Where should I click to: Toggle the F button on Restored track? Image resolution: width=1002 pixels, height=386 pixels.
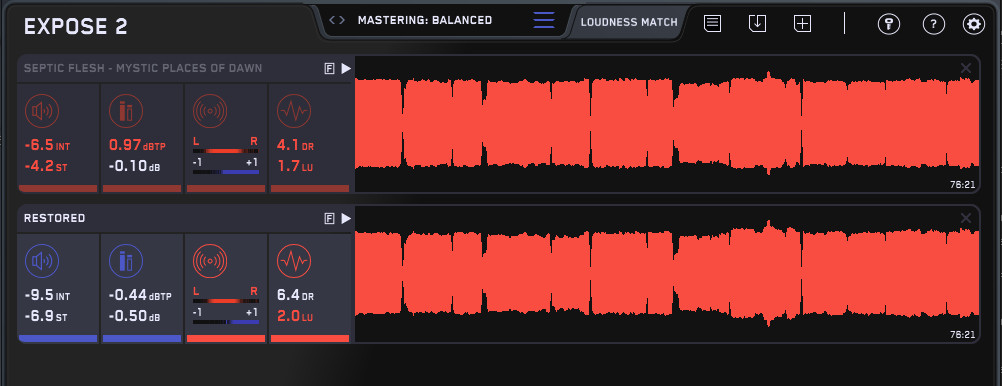pyautogui.click(x=330, y=219)
